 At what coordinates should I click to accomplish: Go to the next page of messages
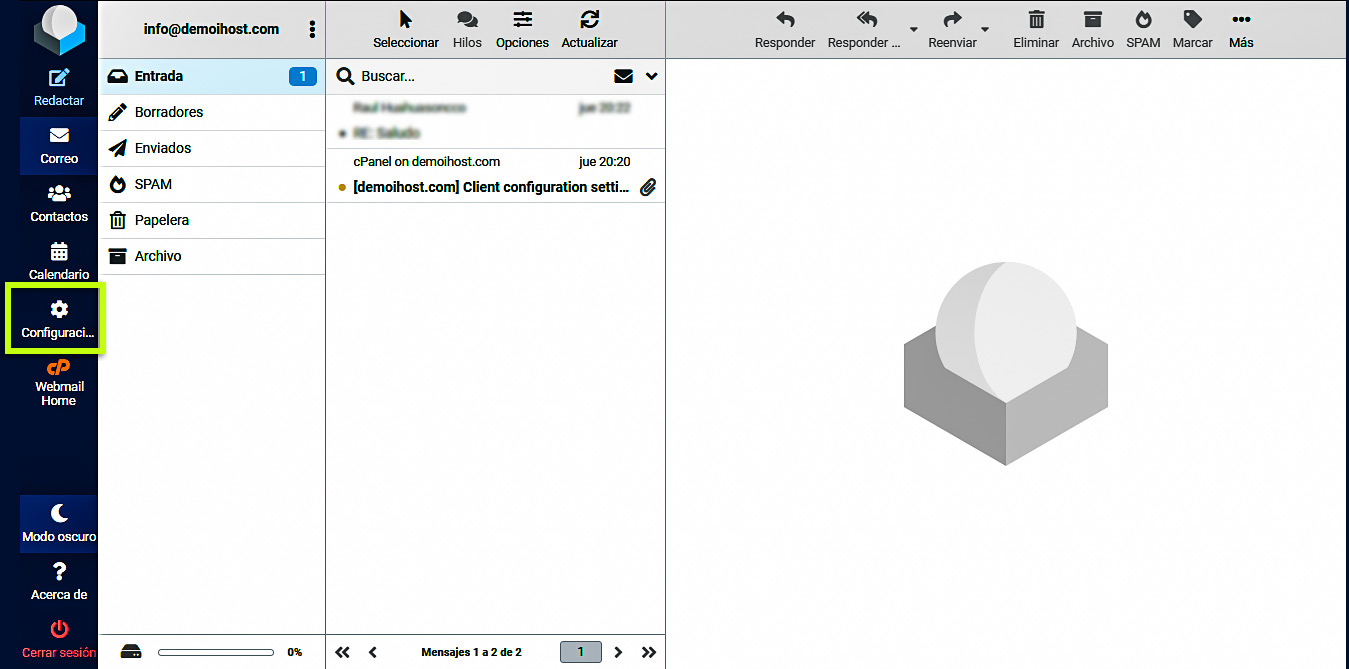[x=618, y=652]
